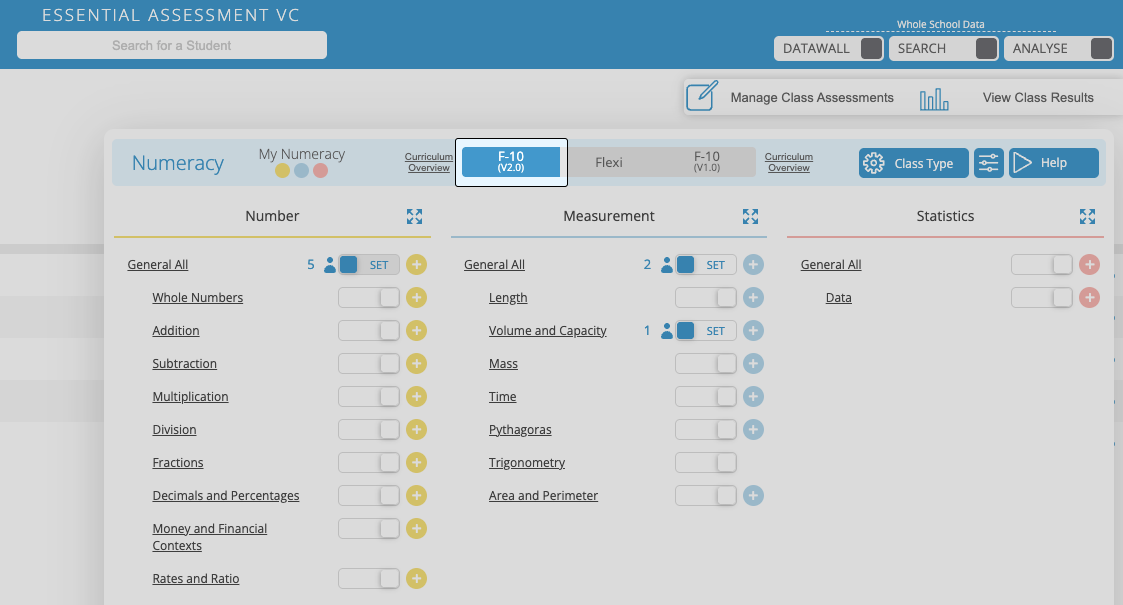Open the Data link under Statistics

(838, 297)
